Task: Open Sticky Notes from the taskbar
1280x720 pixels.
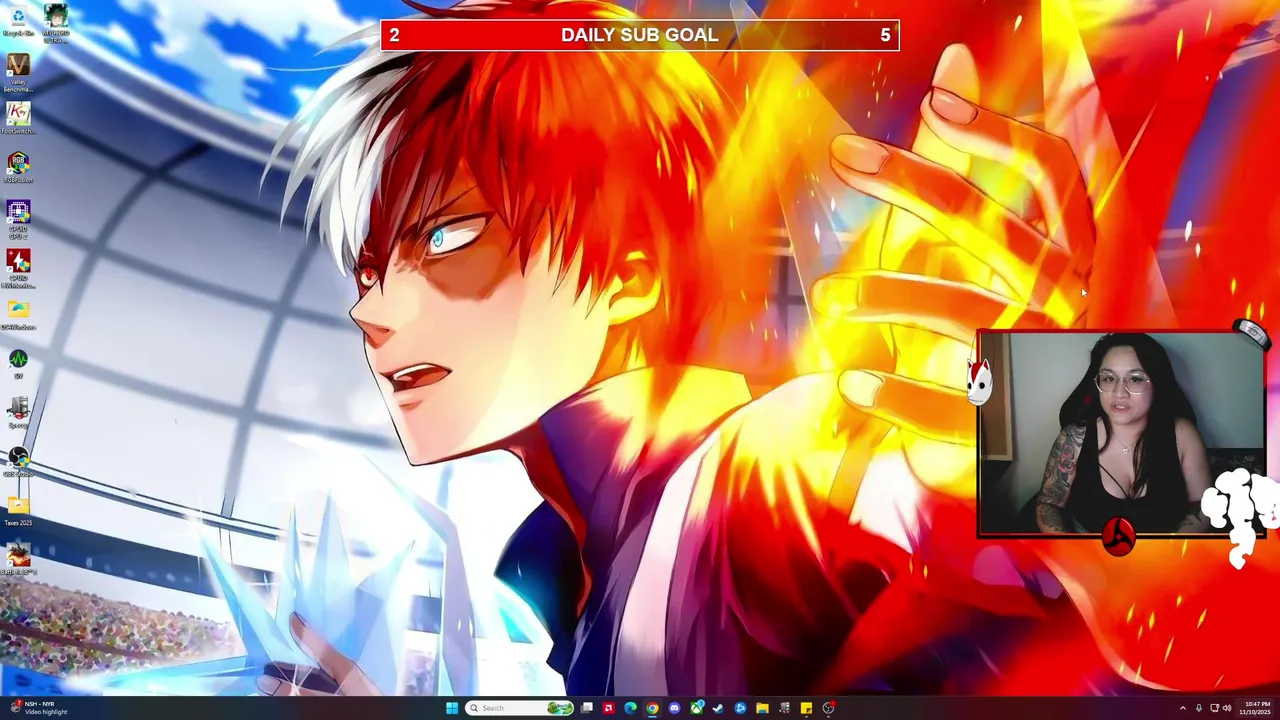Action: (806, 708)
